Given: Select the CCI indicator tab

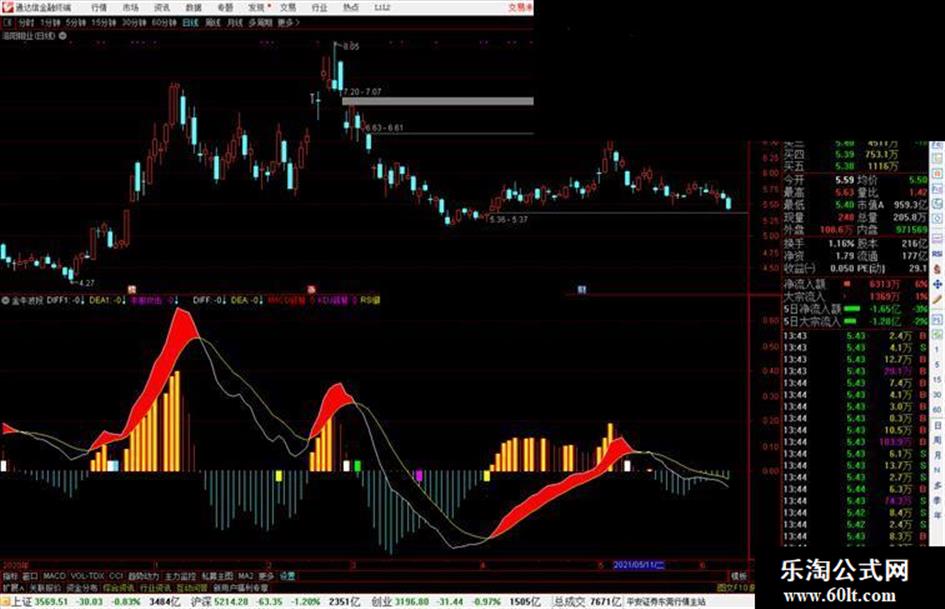Looking at the screenshot, I should pos(116,576).
